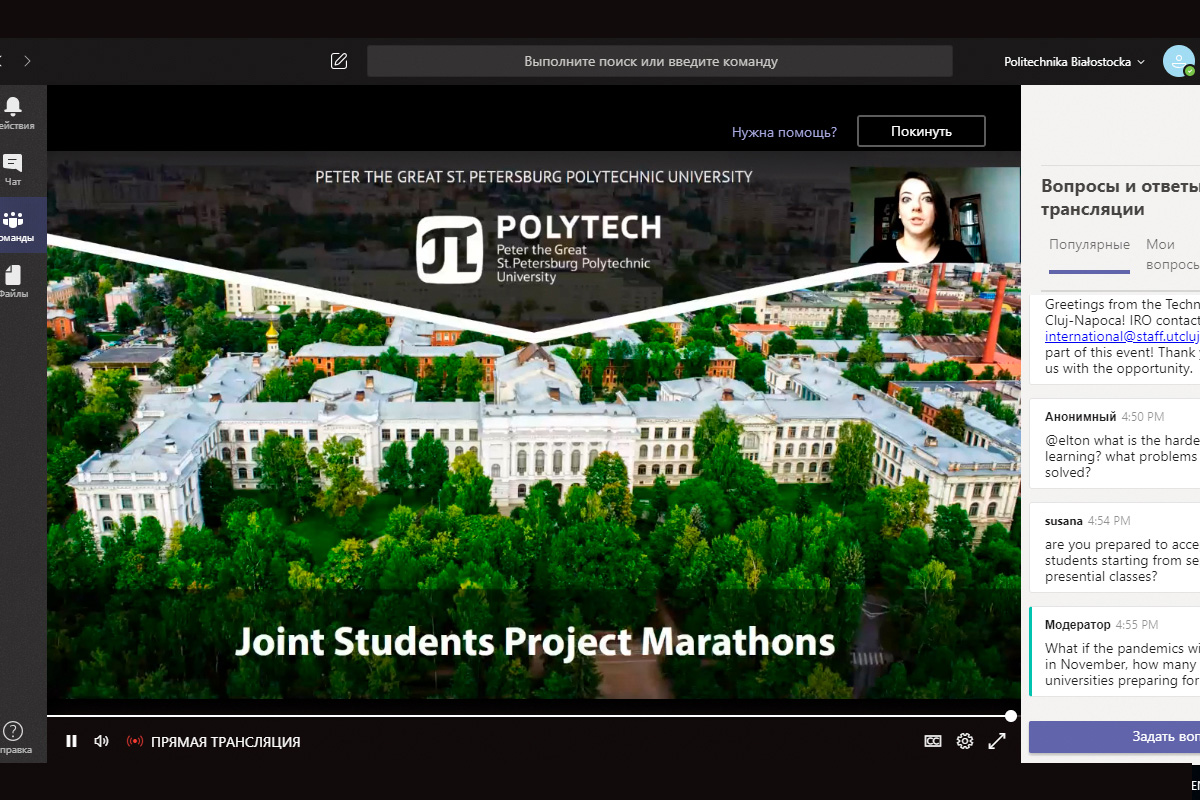Go forward with the navigation chevron
This screenshot has width=1200, height=800.
(x=27, y=61)
